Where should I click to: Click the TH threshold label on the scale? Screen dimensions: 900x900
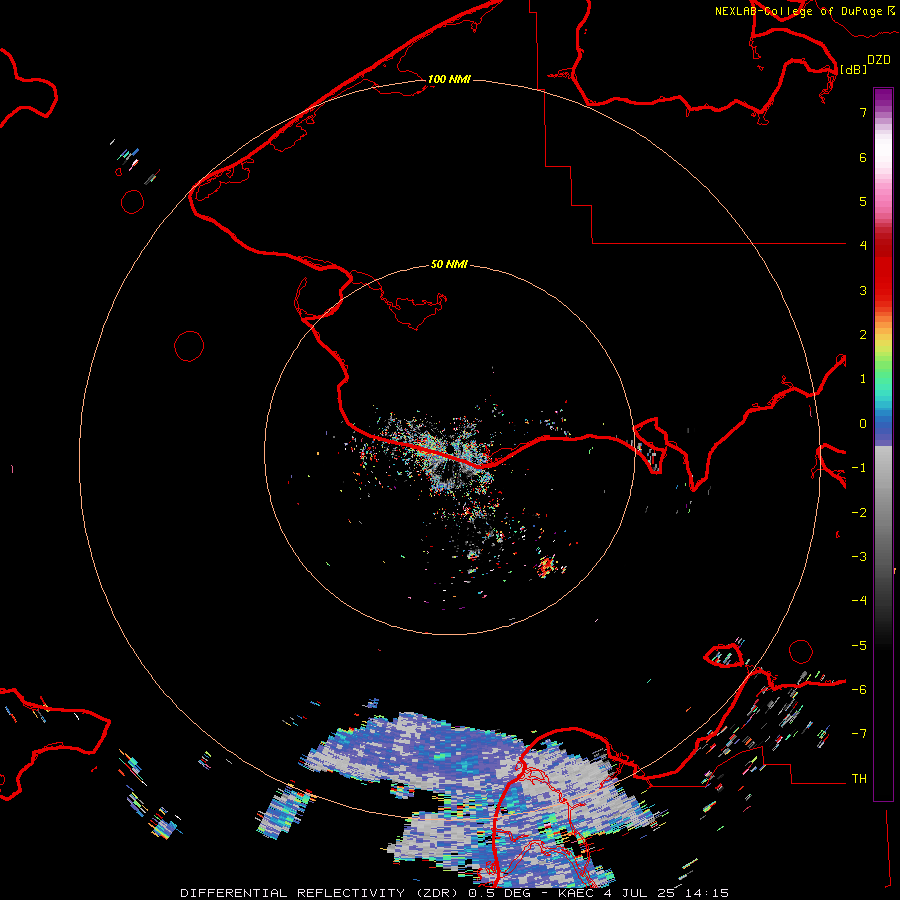pyautogui.click(x=859, y=779)
